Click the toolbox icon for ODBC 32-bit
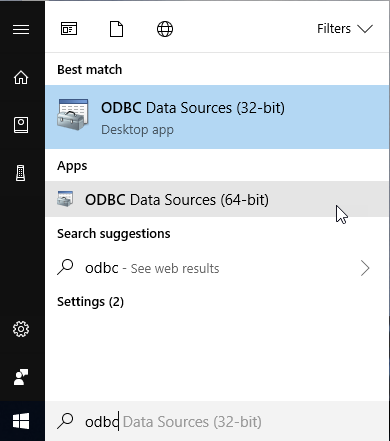This screenshot has height=441, width=390. pos(73,115)
